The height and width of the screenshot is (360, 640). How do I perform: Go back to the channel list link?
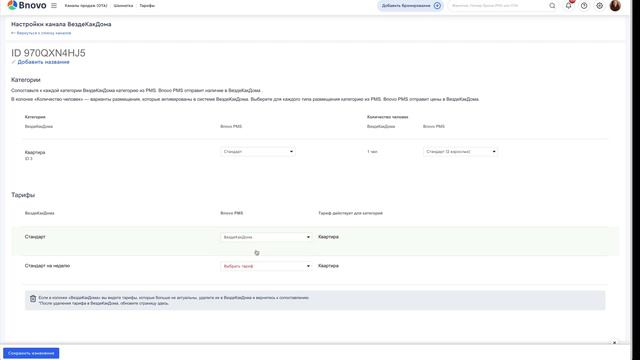coord(41,33)
